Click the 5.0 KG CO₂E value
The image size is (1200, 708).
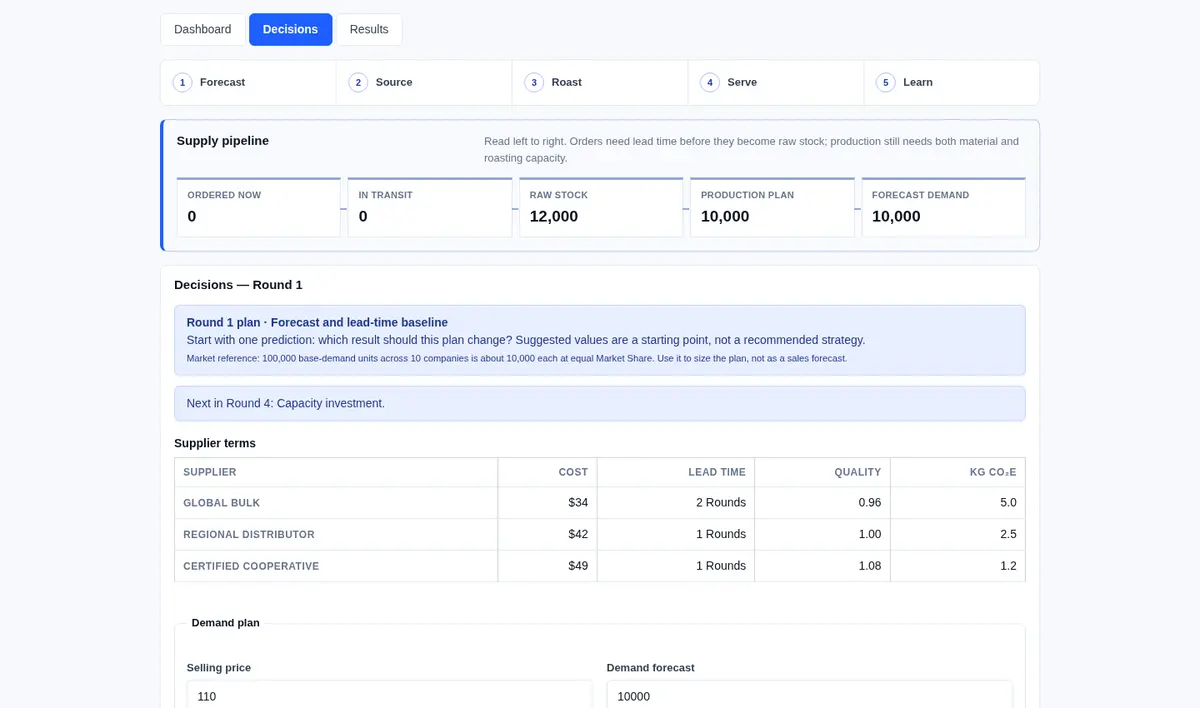pos(1008,503)
